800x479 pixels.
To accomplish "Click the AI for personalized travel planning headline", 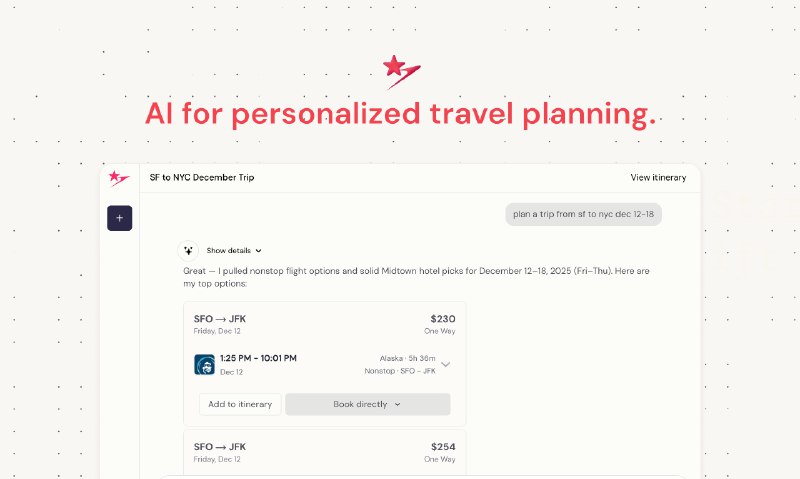I will pyautogui.click(x=401, y=113).
